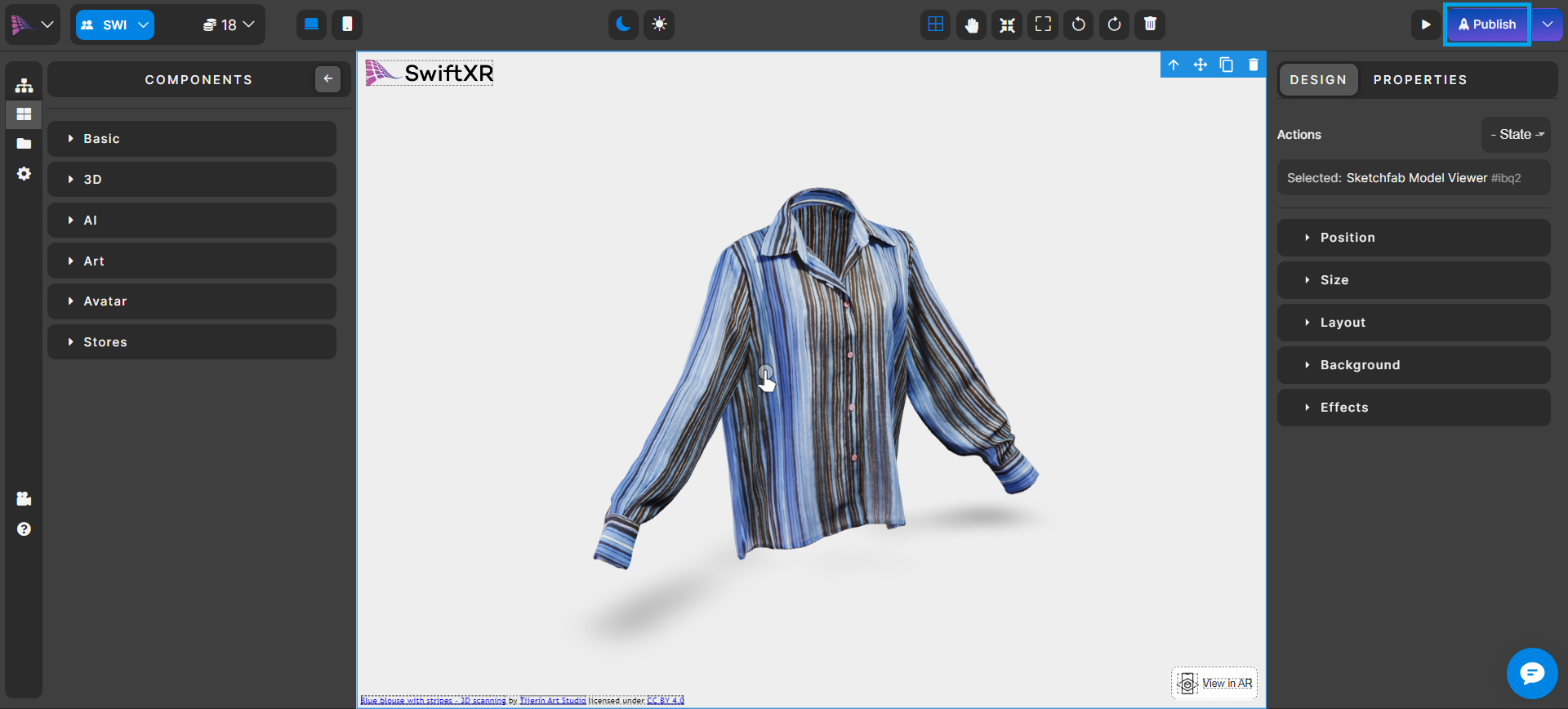
Task: Toggle mobile device preview
Action: point(347,25)
